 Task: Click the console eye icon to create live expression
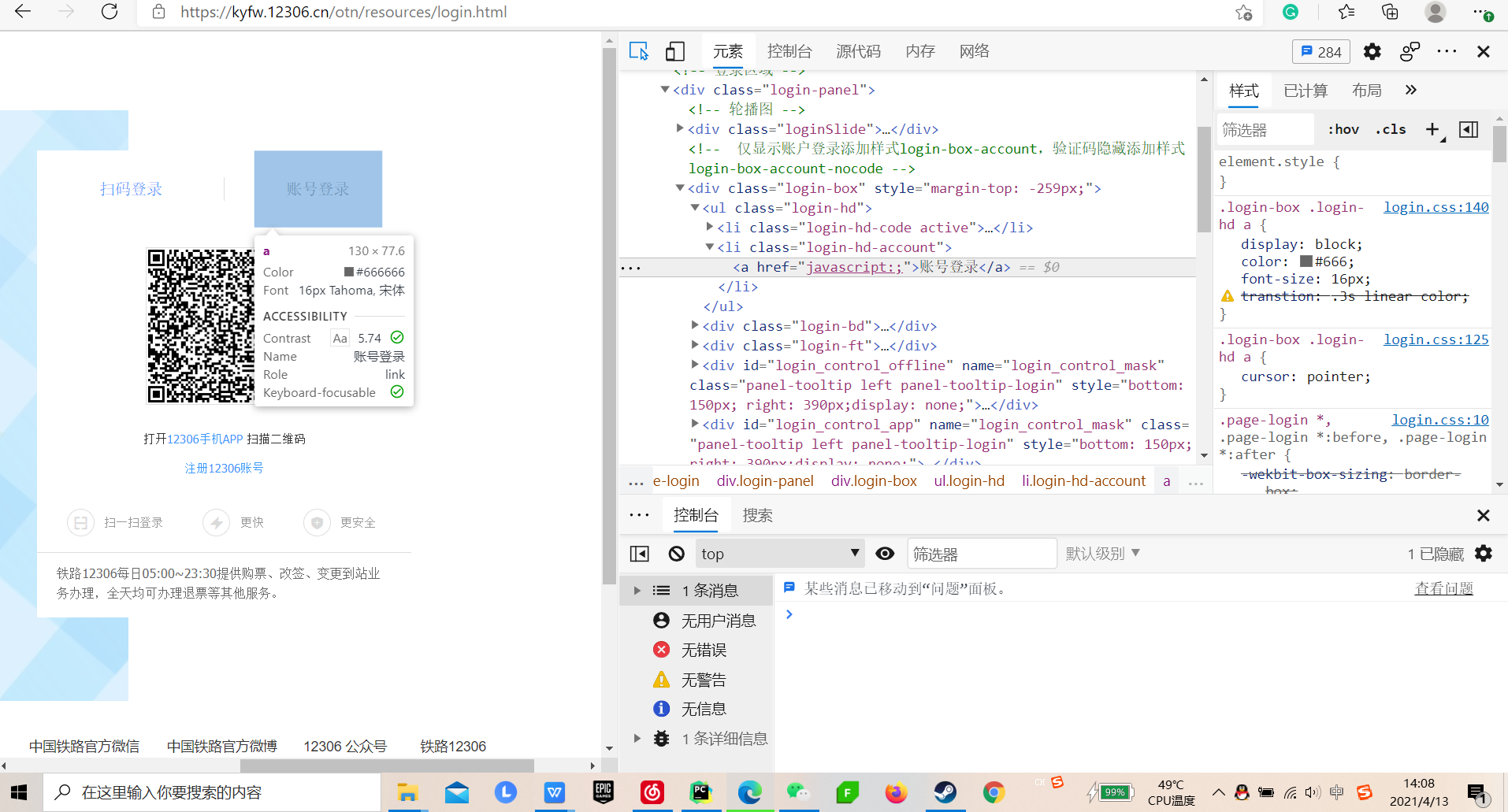[885, 553]
